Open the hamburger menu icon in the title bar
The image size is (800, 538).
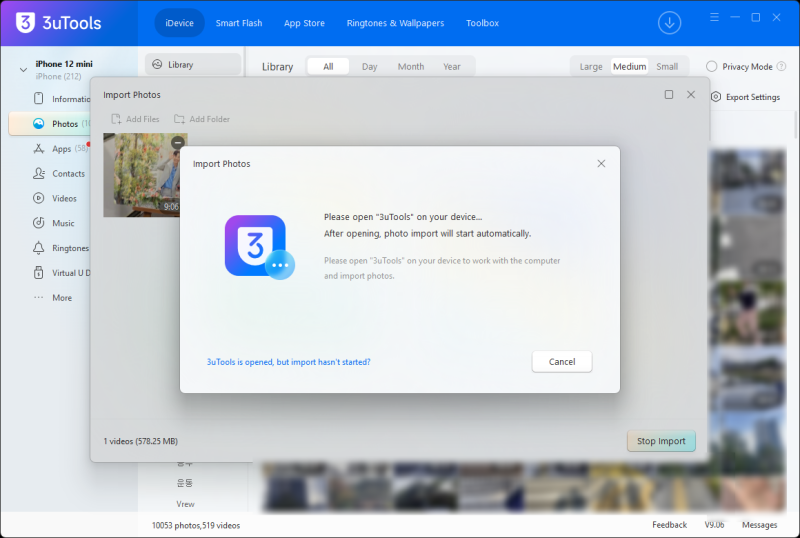714,17
